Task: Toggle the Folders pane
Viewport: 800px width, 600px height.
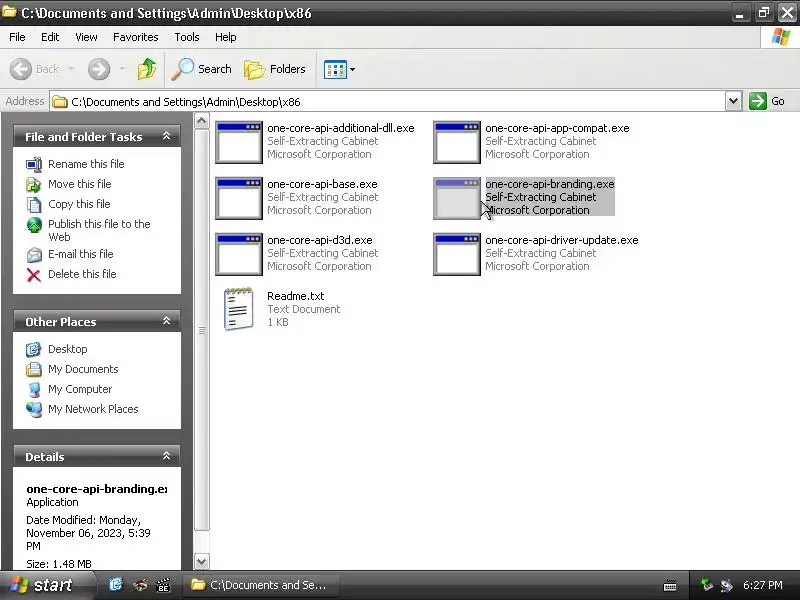Action: (275, 69)
